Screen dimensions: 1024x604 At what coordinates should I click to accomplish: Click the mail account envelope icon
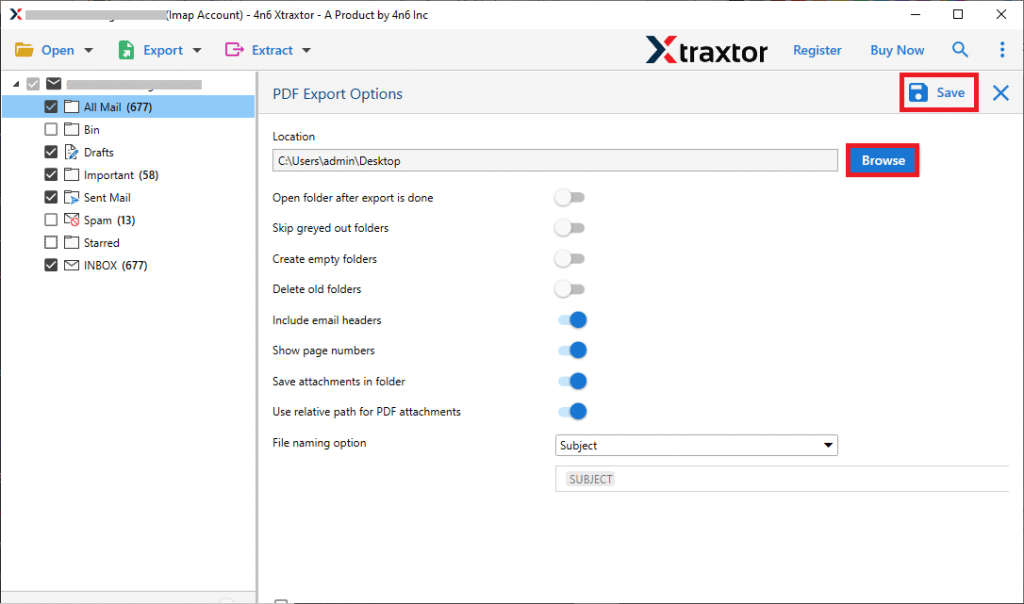point(54,84)
